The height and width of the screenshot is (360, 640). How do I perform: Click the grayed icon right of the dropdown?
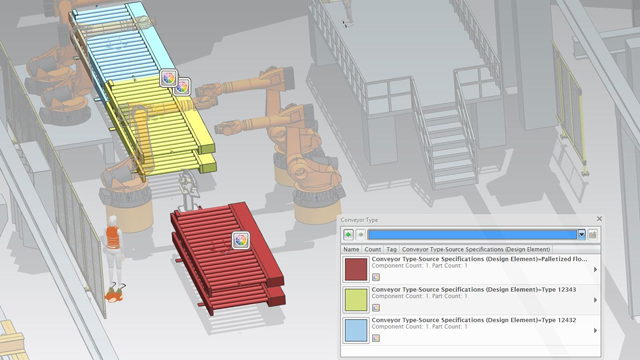click(593, 235)
